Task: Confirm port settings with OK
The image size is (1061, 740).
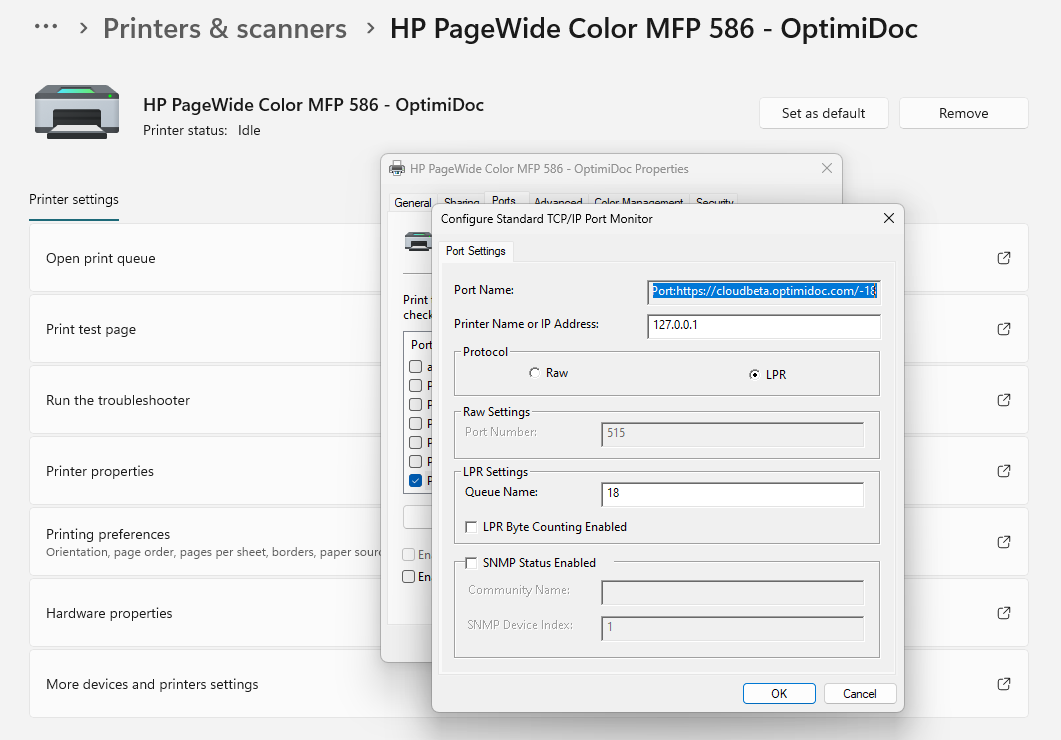Action: pos(779,693)
